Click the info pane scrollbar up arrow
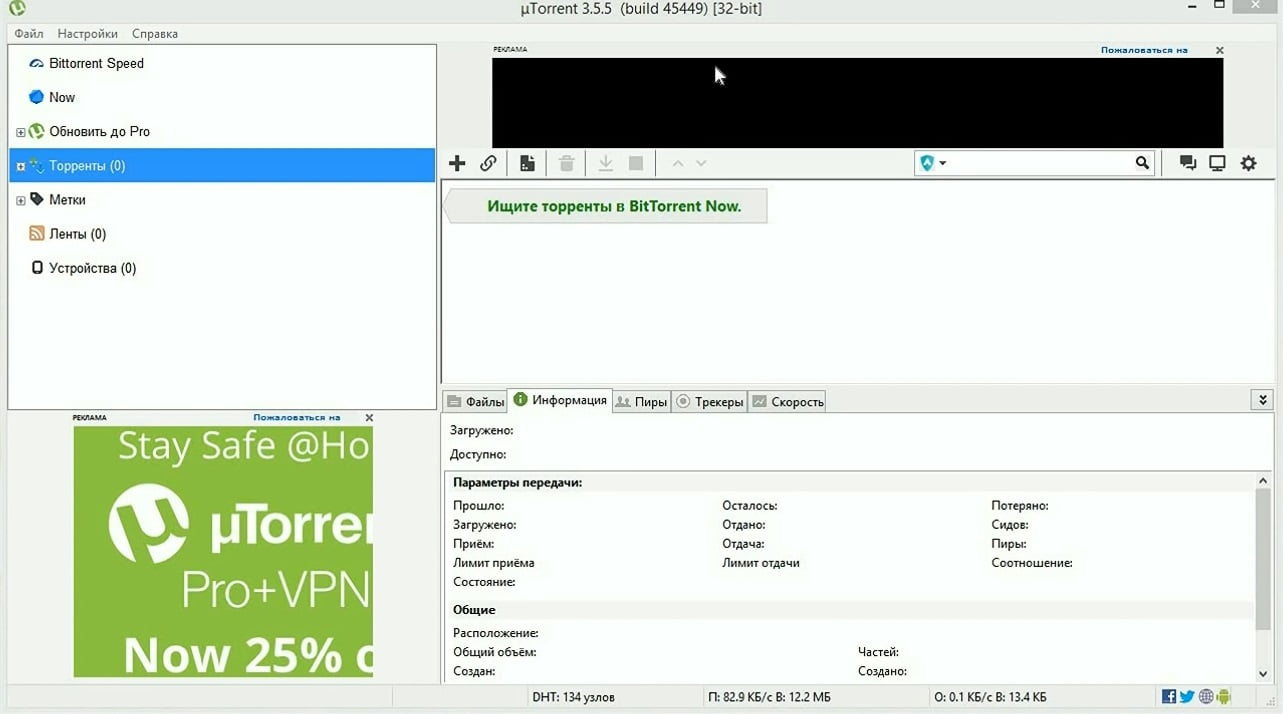The height and width of the screenshot is (714, 1283). click(1263, 481)
